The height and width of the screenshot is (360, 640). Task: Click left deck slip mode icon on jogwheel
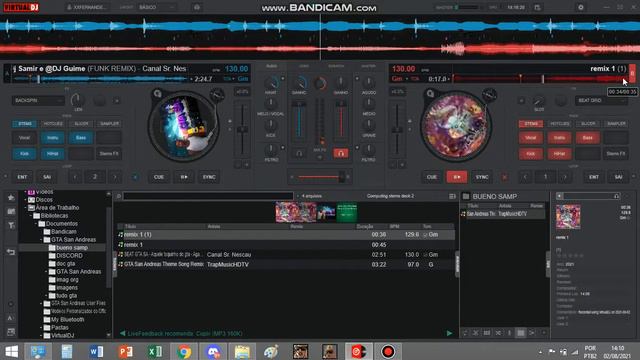point(217,95)
